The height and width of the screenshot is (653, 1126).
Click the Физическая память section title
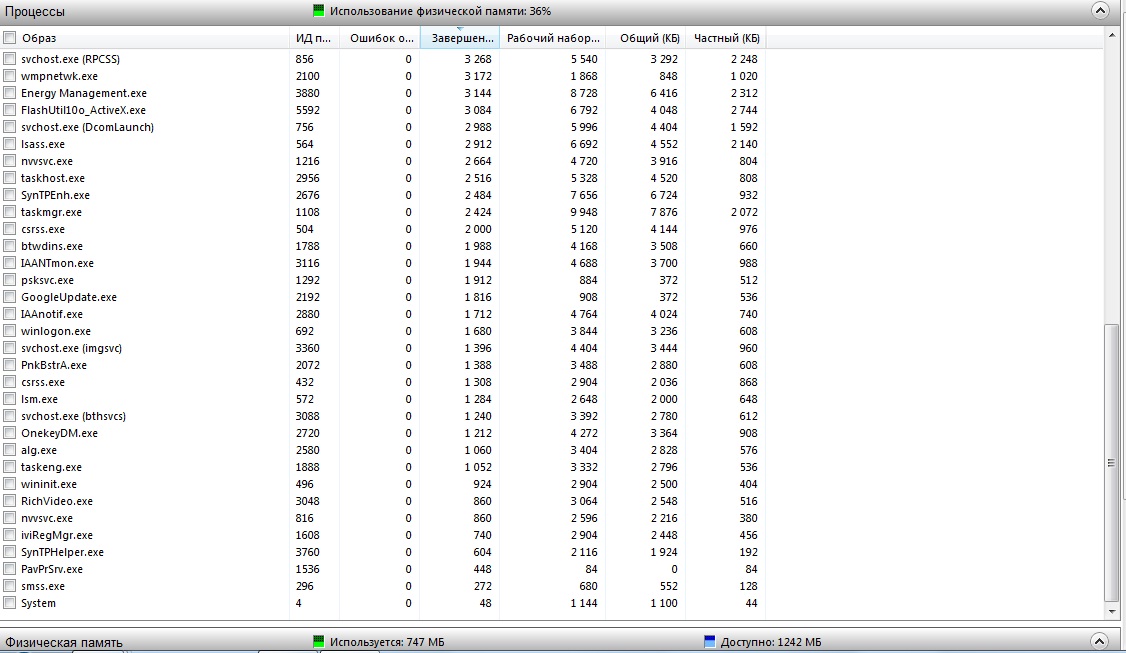(x=64, y=642)
